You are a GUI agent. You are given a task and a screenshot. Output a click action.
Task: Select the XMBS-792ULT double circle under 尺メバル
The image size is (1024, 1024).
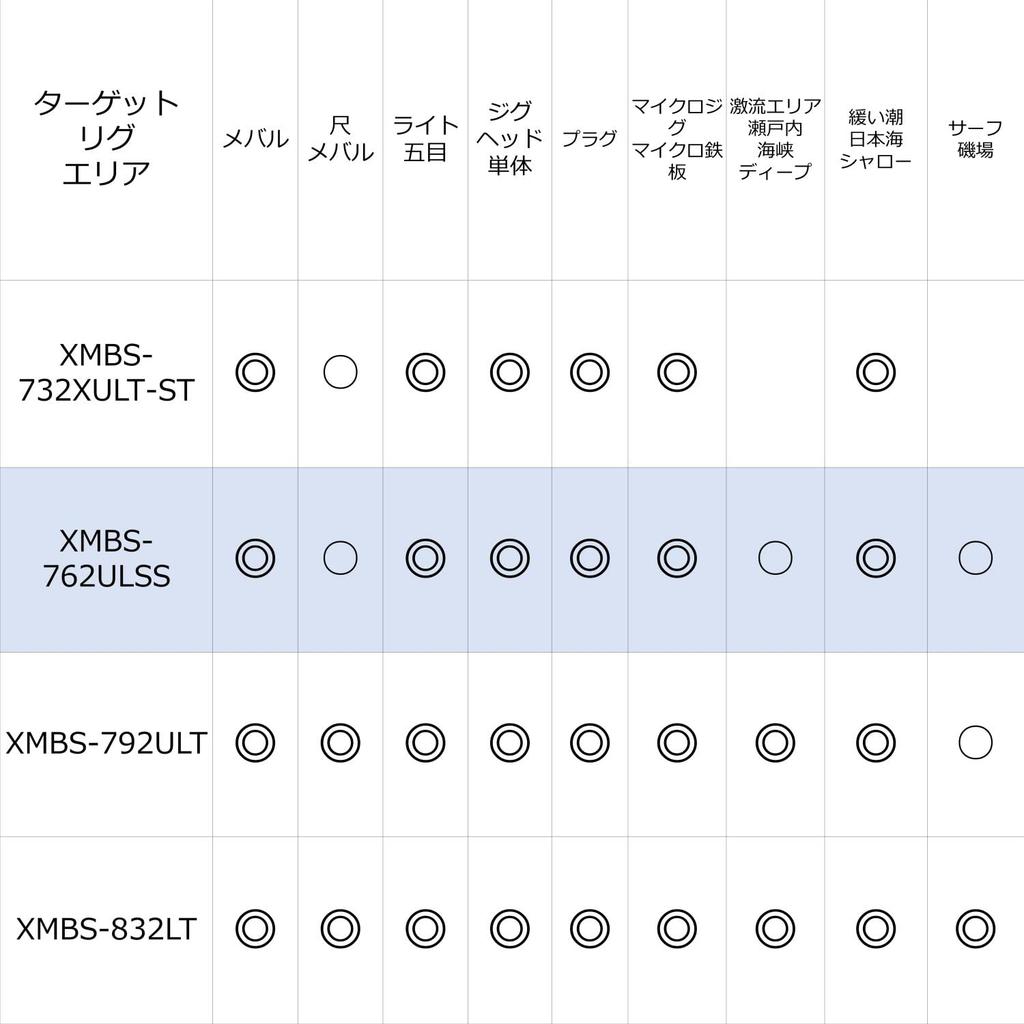(340, 743)
